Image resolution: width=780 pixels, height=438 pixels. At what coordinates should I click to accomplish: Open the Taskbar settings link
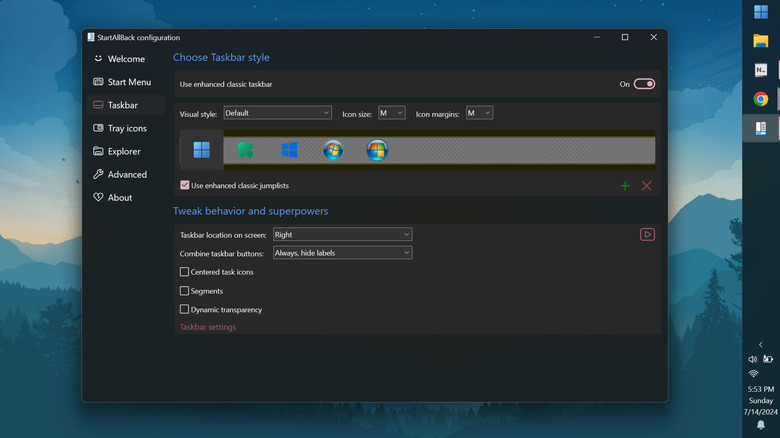tap(208, 327)
